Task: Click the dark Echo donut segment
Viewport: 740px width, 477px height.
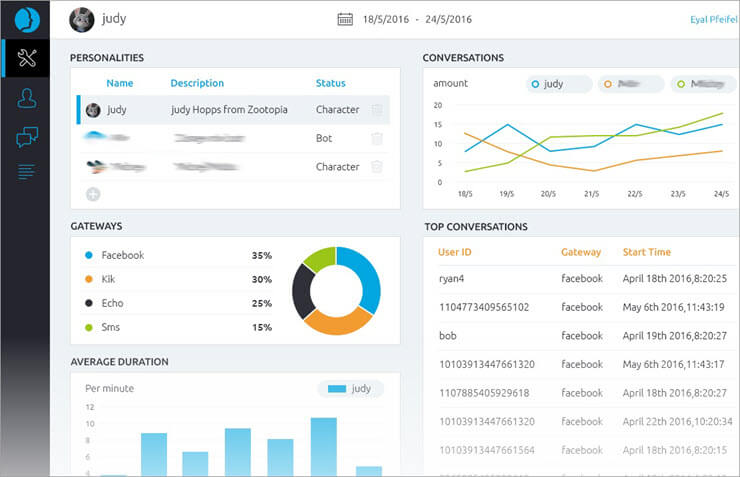Action: coord(302,293)
